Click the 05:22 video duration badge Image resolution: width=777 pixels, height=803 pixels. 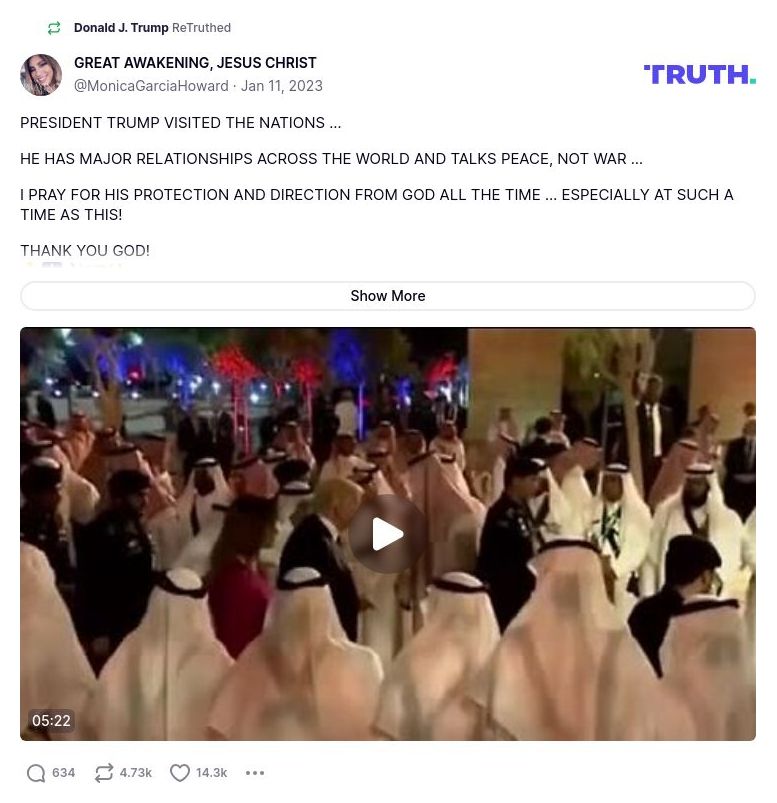(51, 721)
